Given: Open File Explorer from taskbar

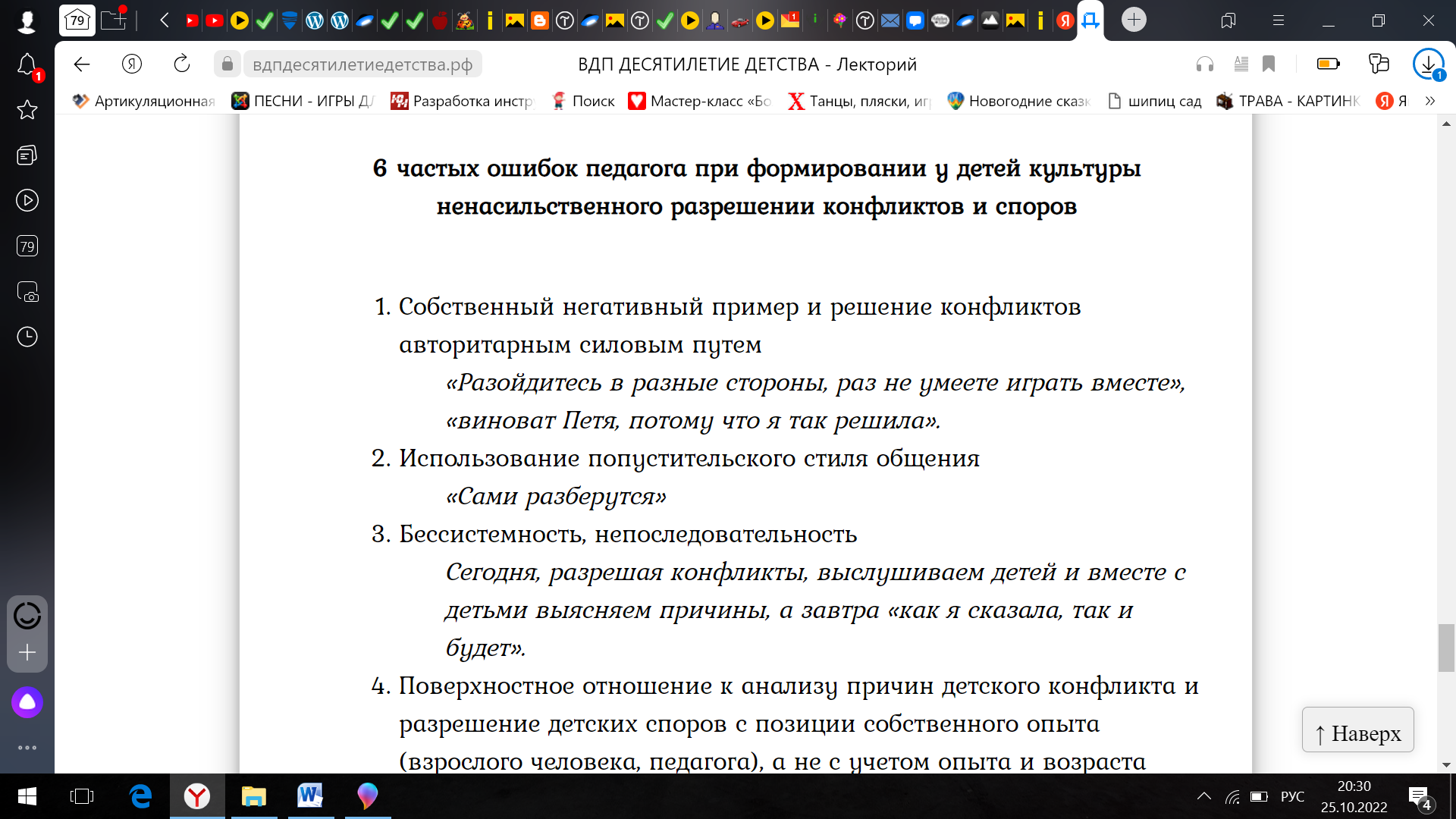Looking at the screenshot, I should pyautogui.click(x=254, y=796).
